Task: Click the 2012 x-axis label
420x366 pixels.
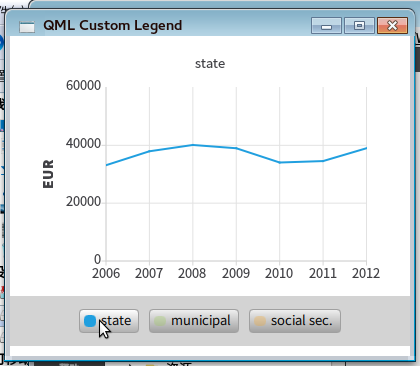Action: [x=366, y=273]
